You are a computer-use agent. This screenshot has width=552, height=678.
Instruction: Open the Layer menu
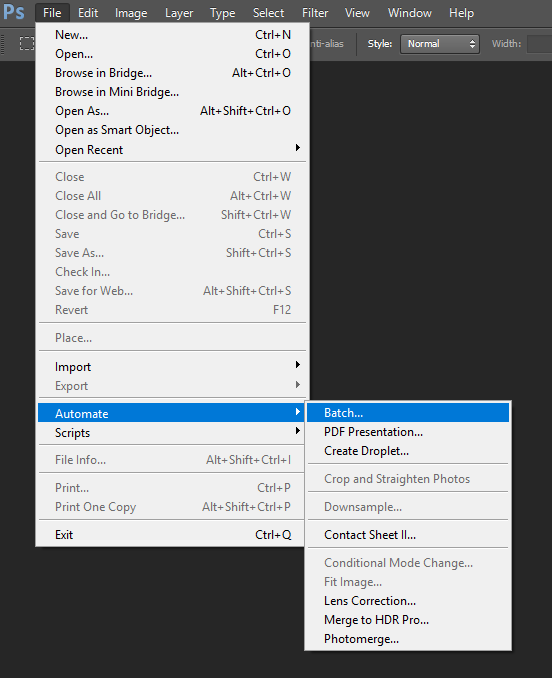[x=179, y=13]
